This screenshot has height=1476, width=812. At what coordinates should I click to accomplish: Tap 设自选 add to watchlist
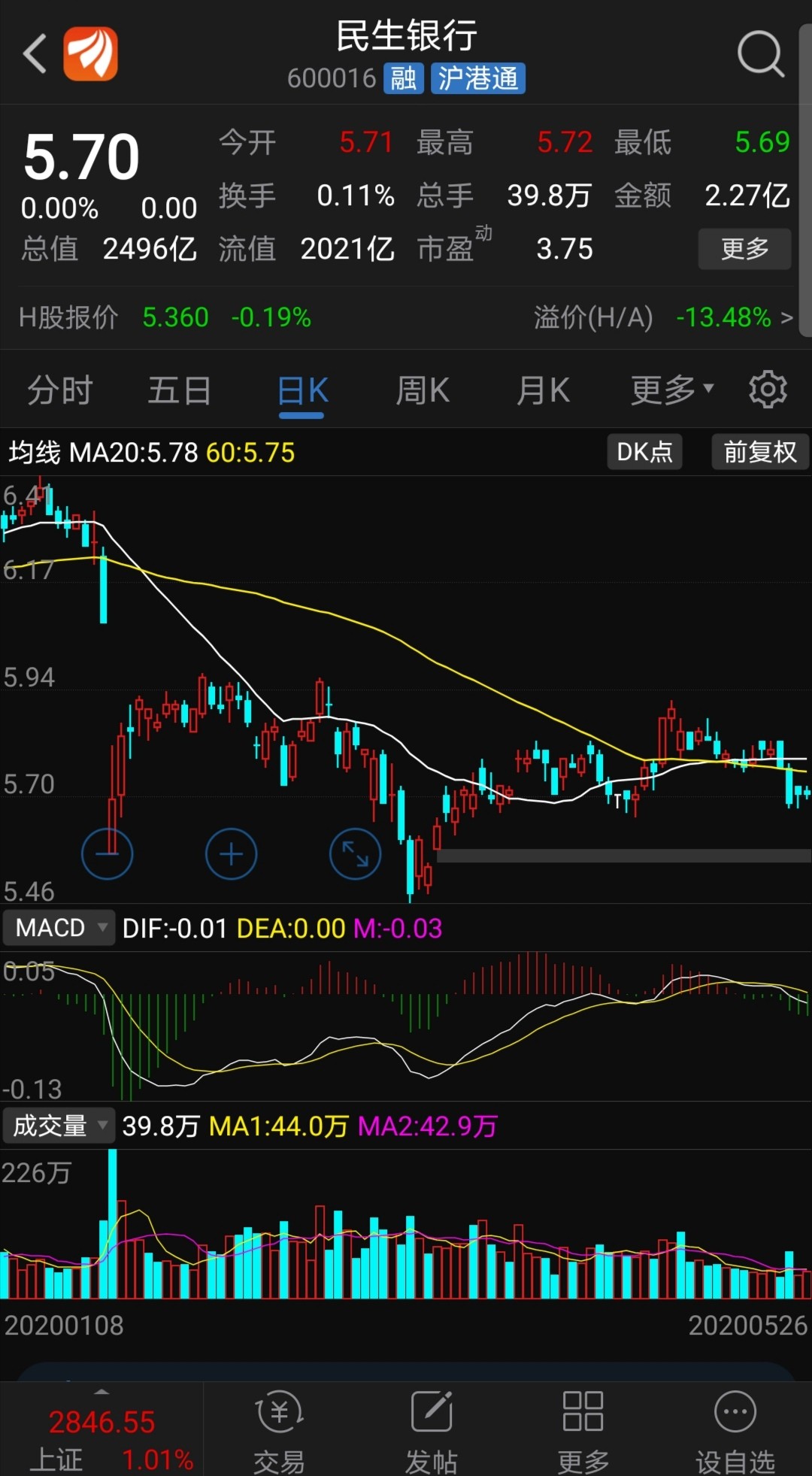tap(735, 1432)
